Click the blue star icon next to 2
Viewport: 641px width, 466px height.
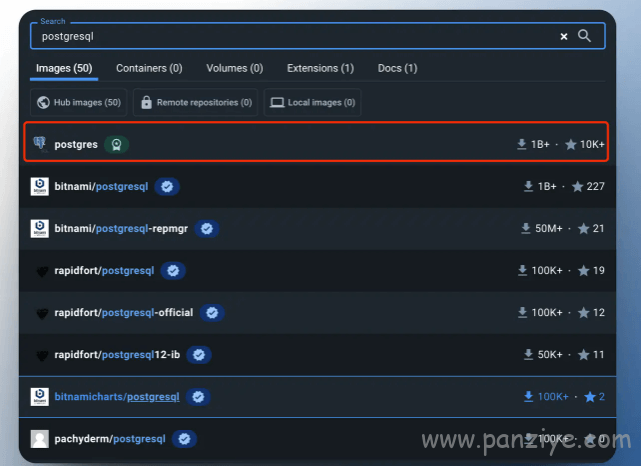[x=589, y=397]
